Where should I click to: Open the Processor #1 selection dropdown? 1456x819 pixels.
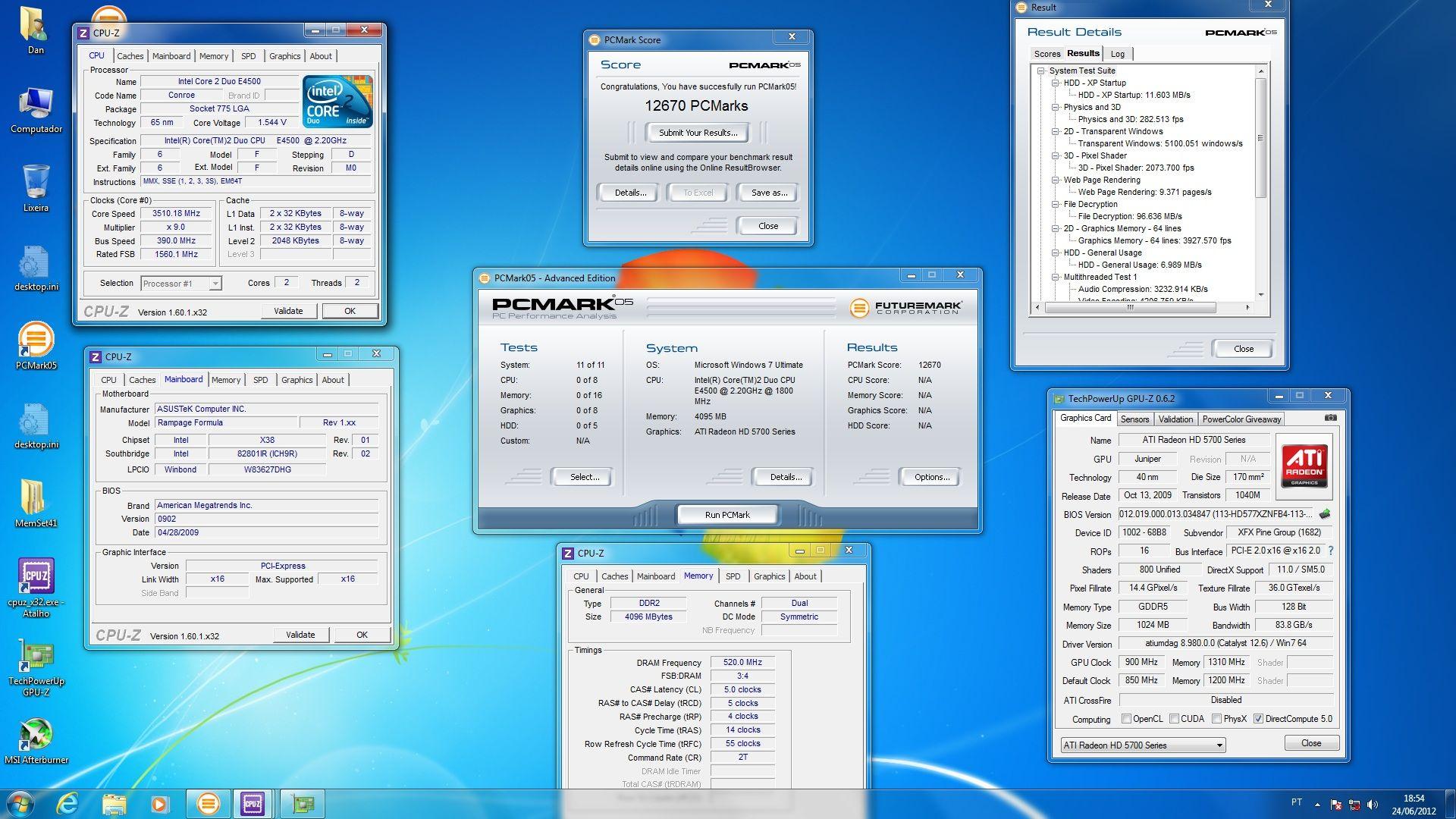pos(180,284)
